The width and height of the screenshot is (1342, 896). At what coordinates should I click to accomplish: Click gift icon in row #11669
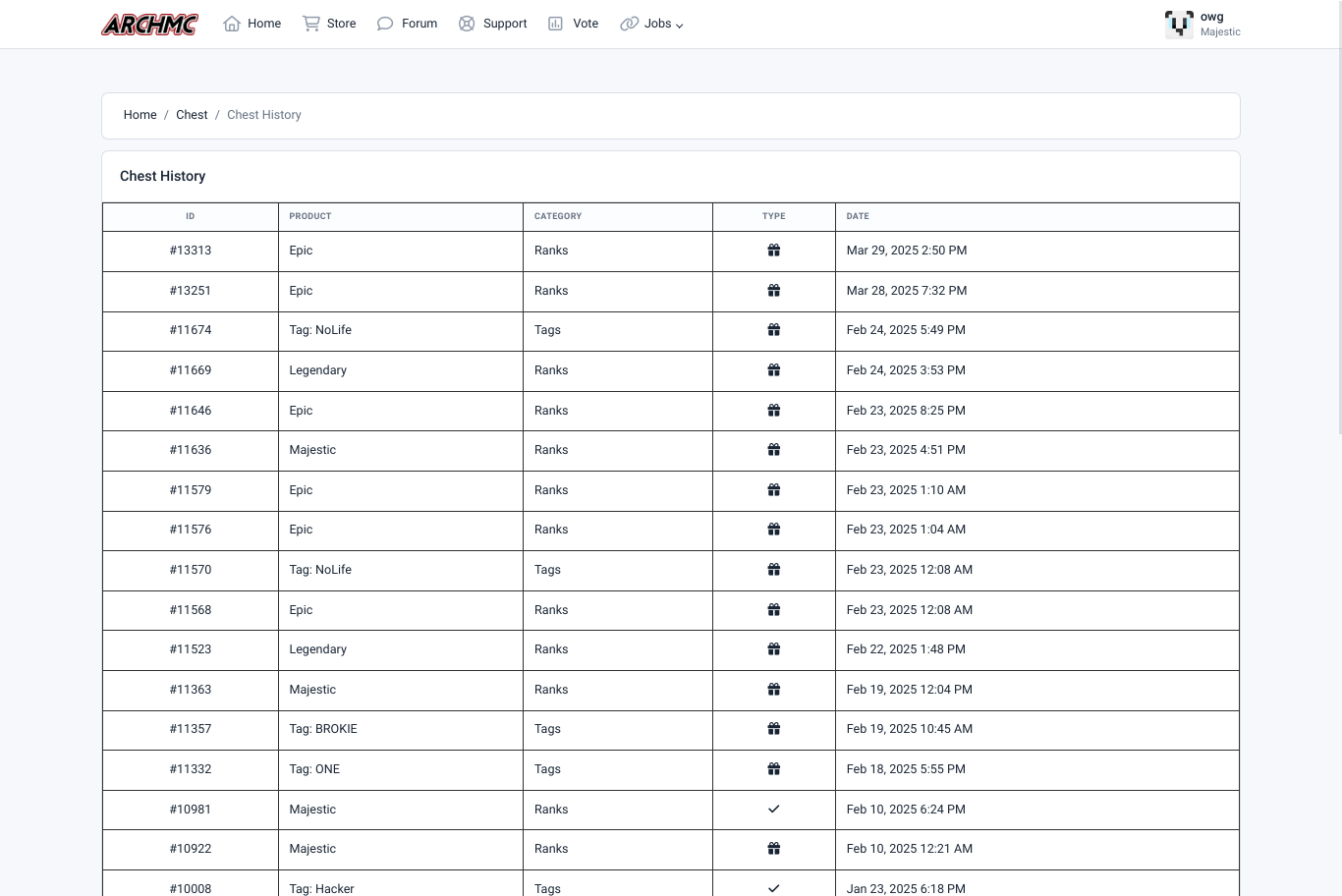774,370
